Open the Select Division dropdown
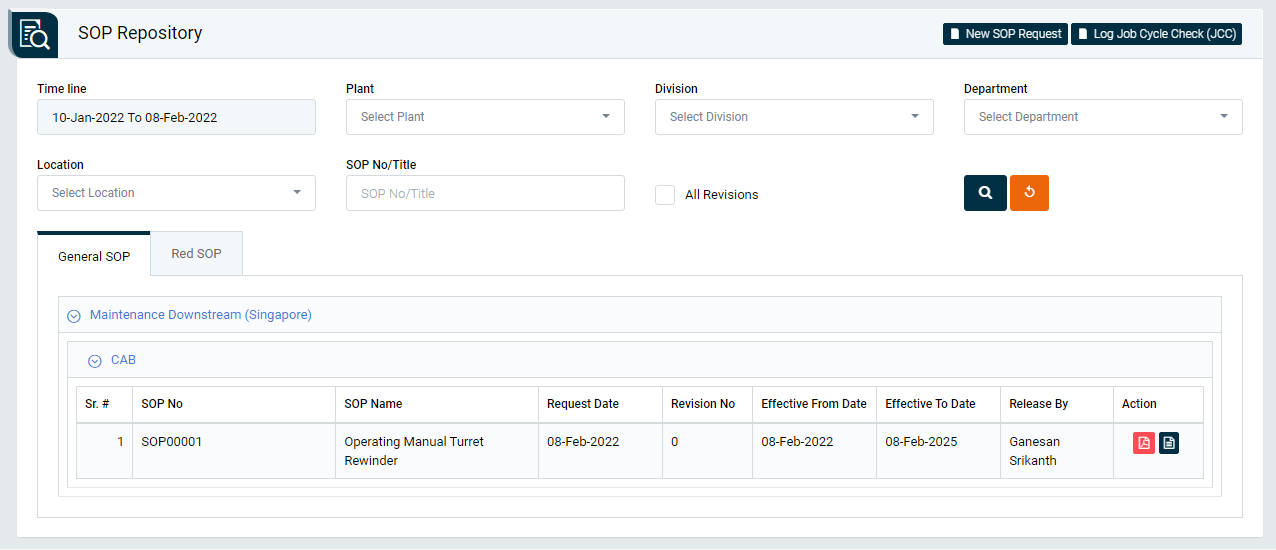The image size is (1276, 550). 794,117
